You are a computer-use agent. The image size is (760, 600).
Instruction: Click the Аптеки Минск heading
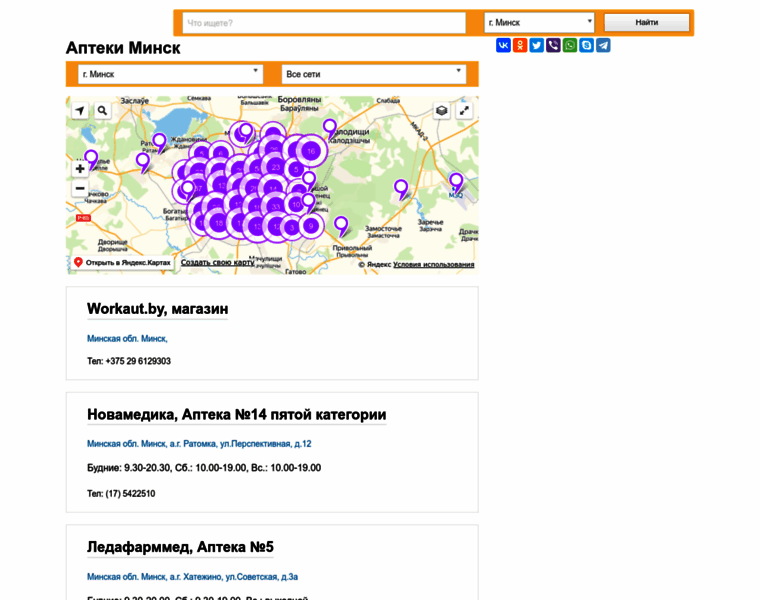pyautogui.click(x=123, y=48)
